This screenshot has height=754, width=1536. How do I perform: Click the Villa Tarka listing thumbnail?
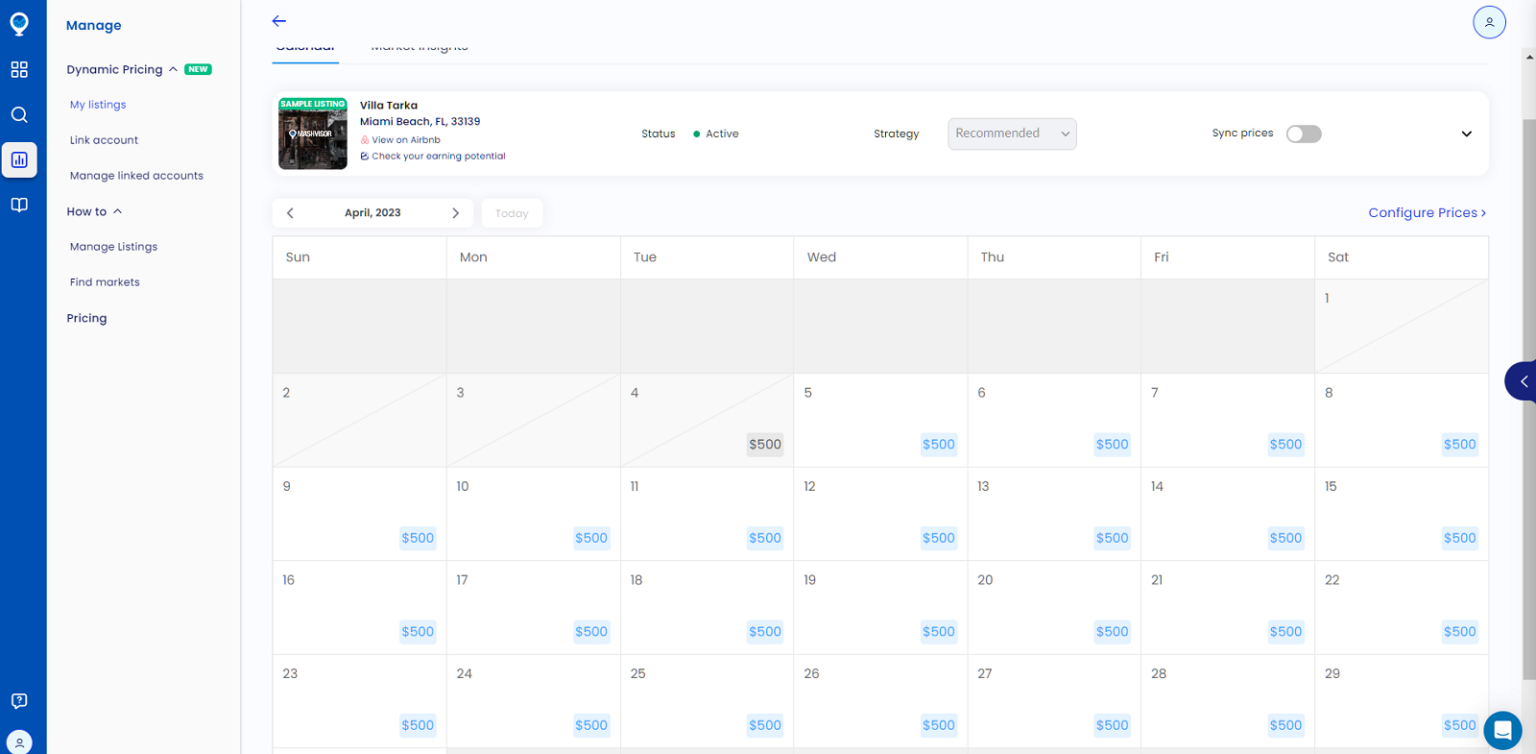coord(313,134)
